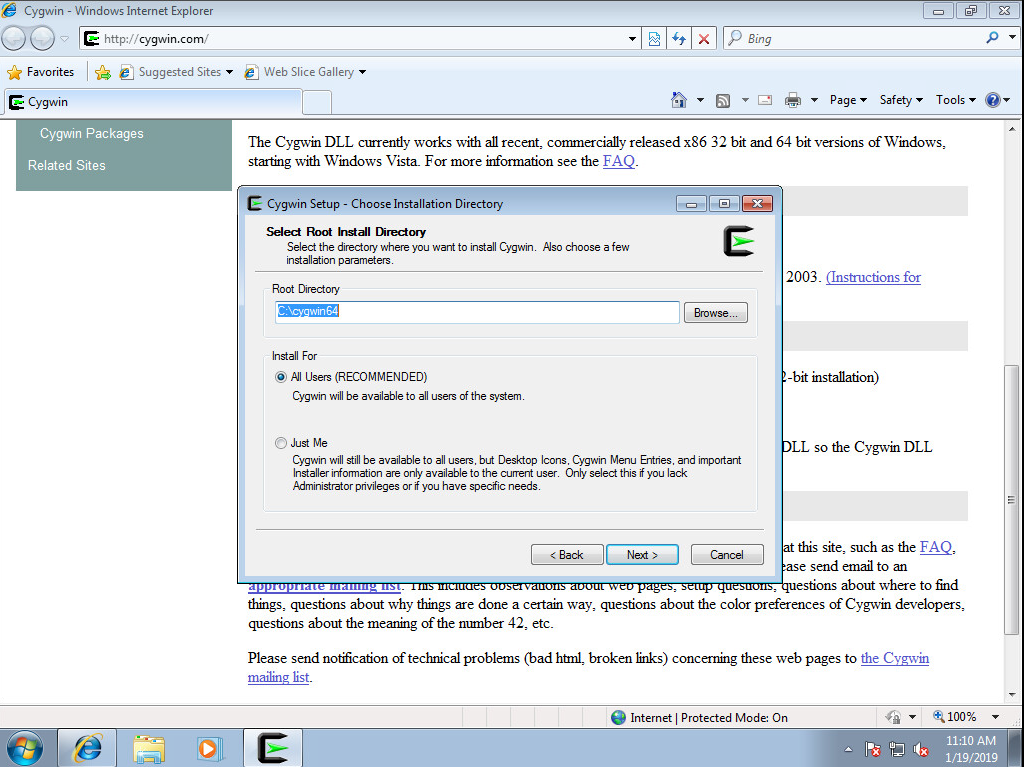This screenshot has height=767, width=1024.
Task: Close the Cygwin Setup dialog
Action: click(758, 204)
